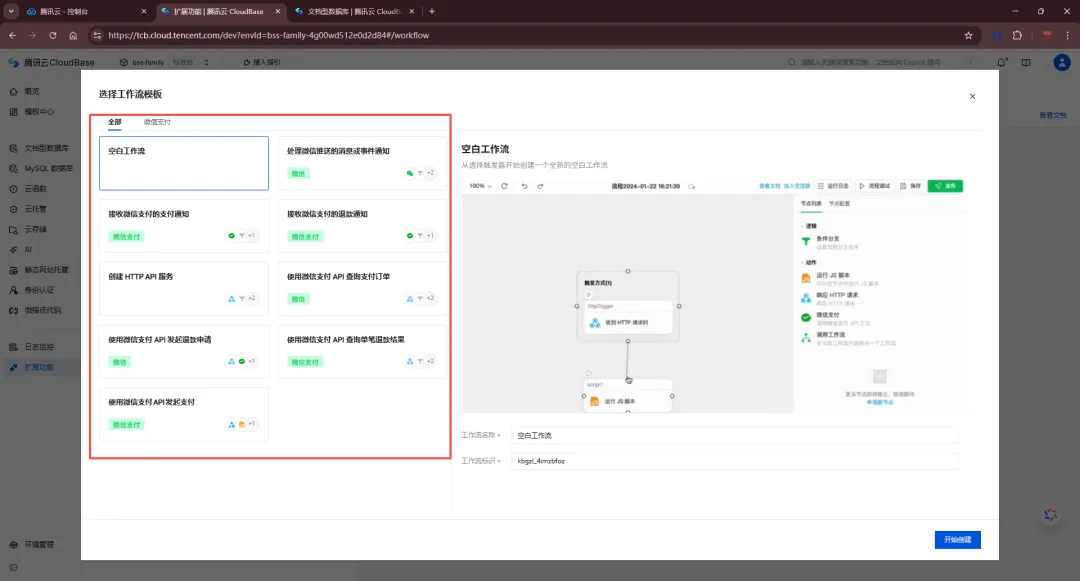
Task: Open 日志监控 in the sidebar
Action: point(39,347)
